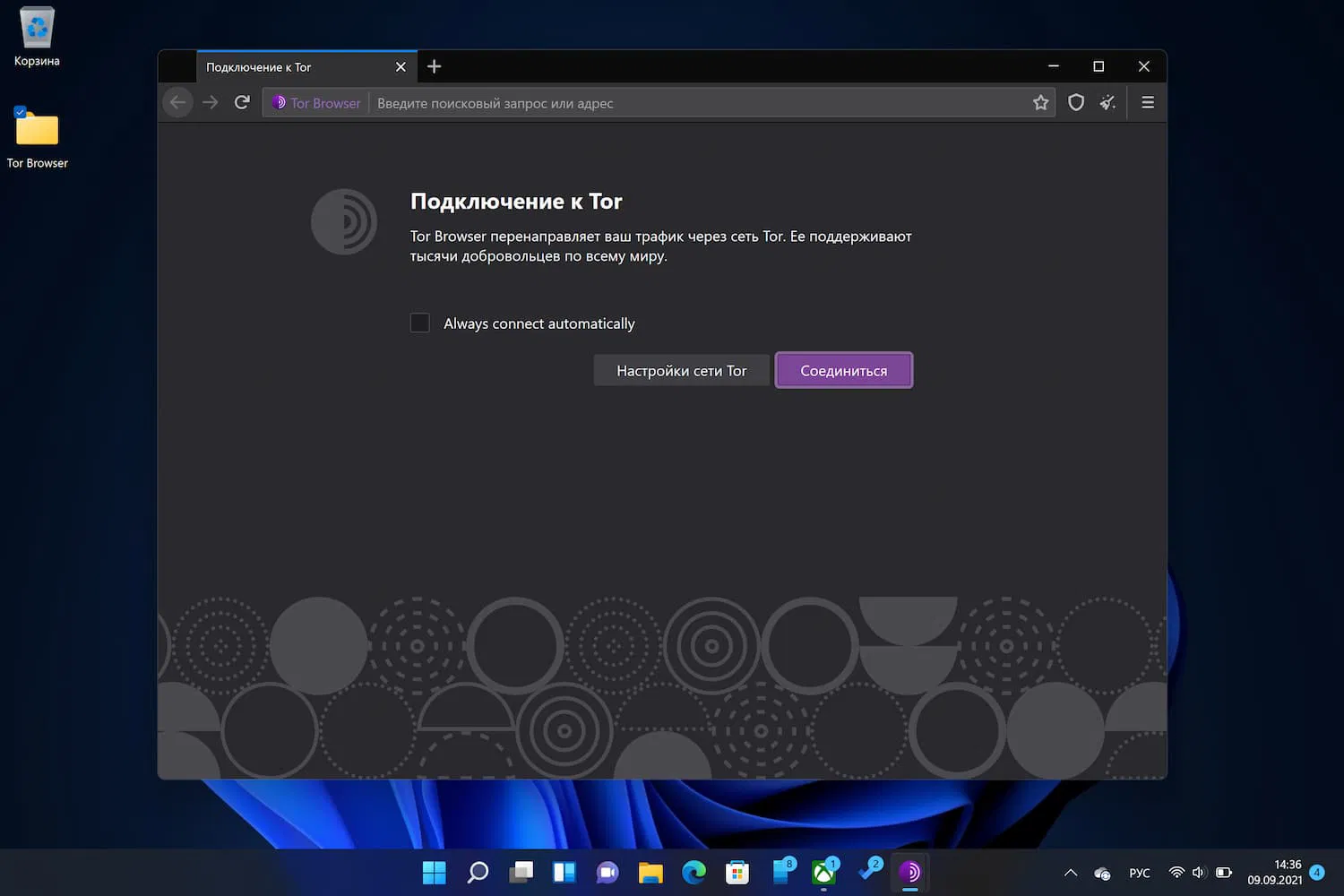Go forward with the forward arrow
Screen dimensions: 1344x896
click(211, 103)
